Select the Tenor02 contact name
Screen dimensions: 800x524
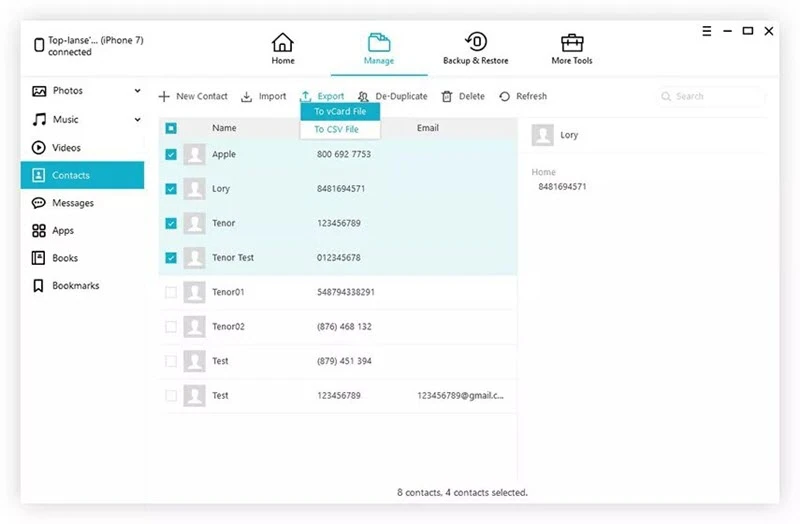228,327
